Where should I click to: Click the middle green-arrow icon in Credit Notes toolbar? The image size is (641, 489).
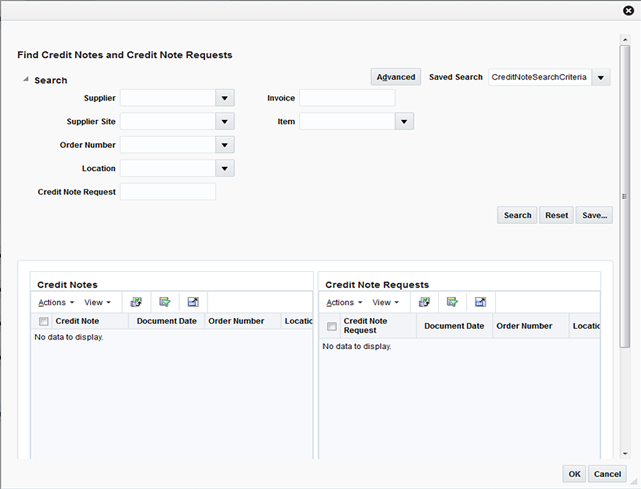pyautogui.click(x=165, y=302)
